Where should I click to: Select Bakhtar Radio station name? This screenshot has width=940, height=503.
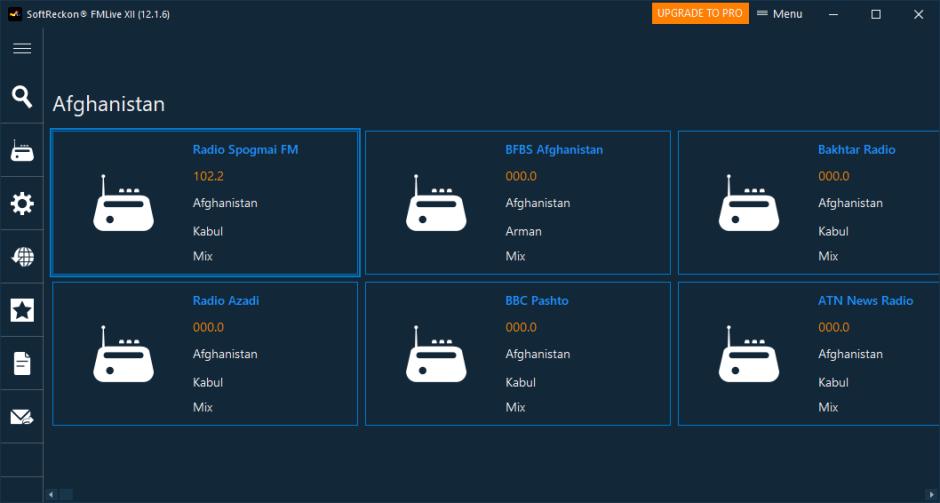pos(857,150)
